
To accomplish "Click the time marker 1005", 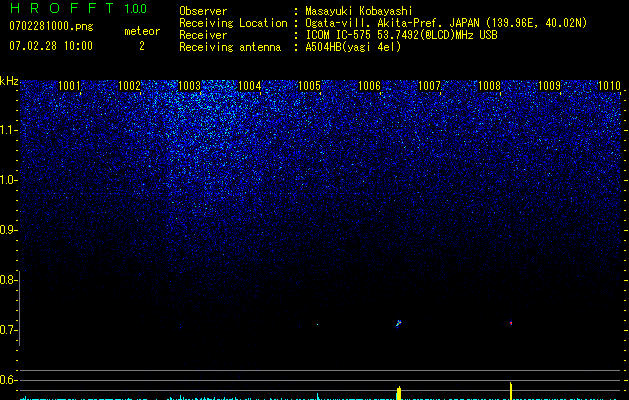I will (309, 85).
